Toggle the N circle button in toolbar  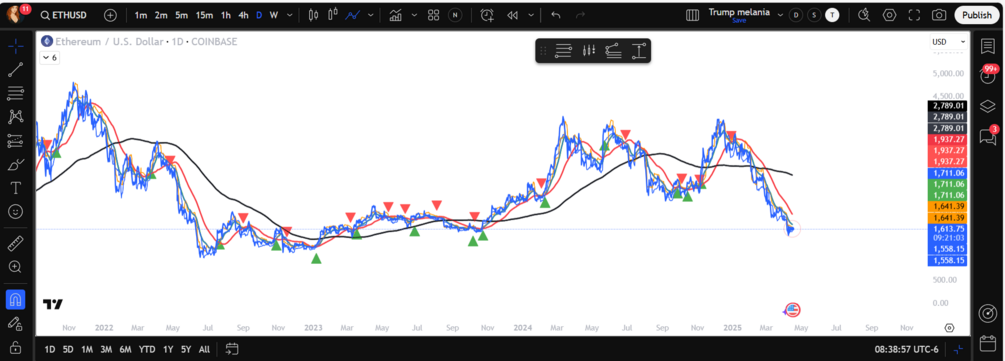pyautogui.click(x=454, y=15)
